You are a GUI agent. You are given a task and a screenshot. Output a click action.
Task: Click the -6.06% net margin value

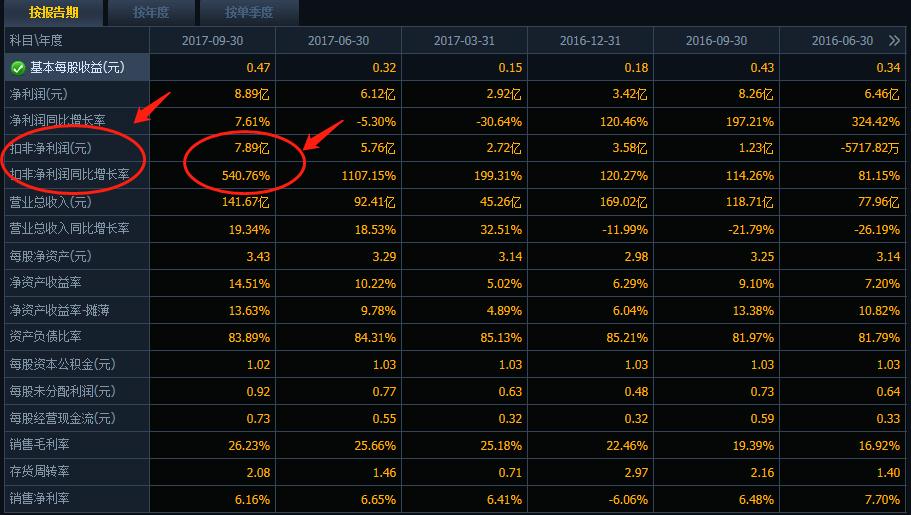point(627,500)
